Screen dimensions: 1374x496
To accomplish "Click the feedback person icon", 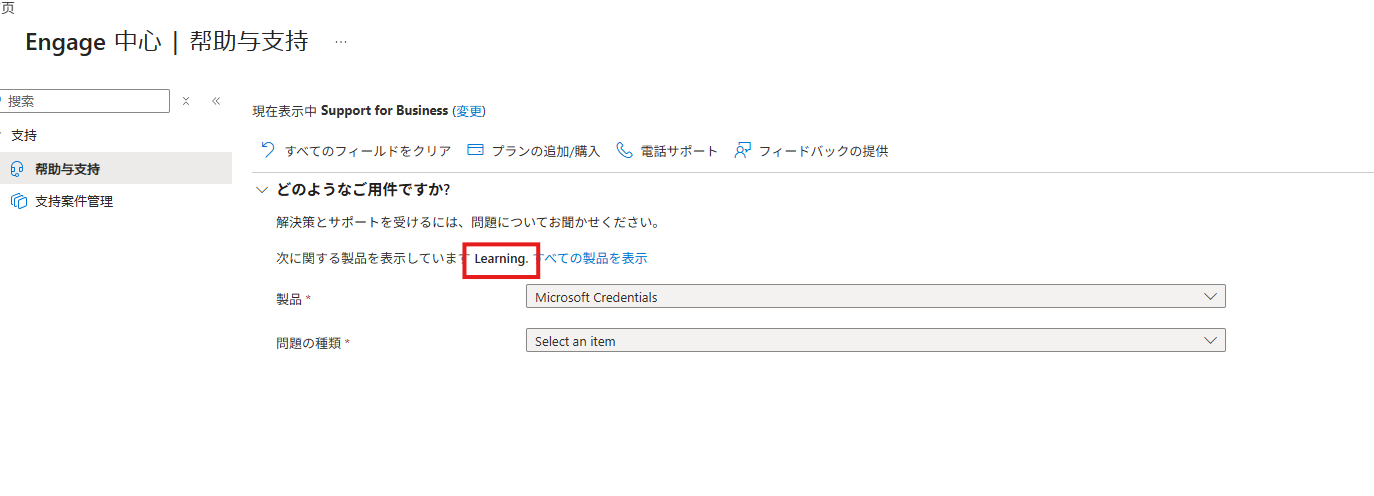I will 742,150.
